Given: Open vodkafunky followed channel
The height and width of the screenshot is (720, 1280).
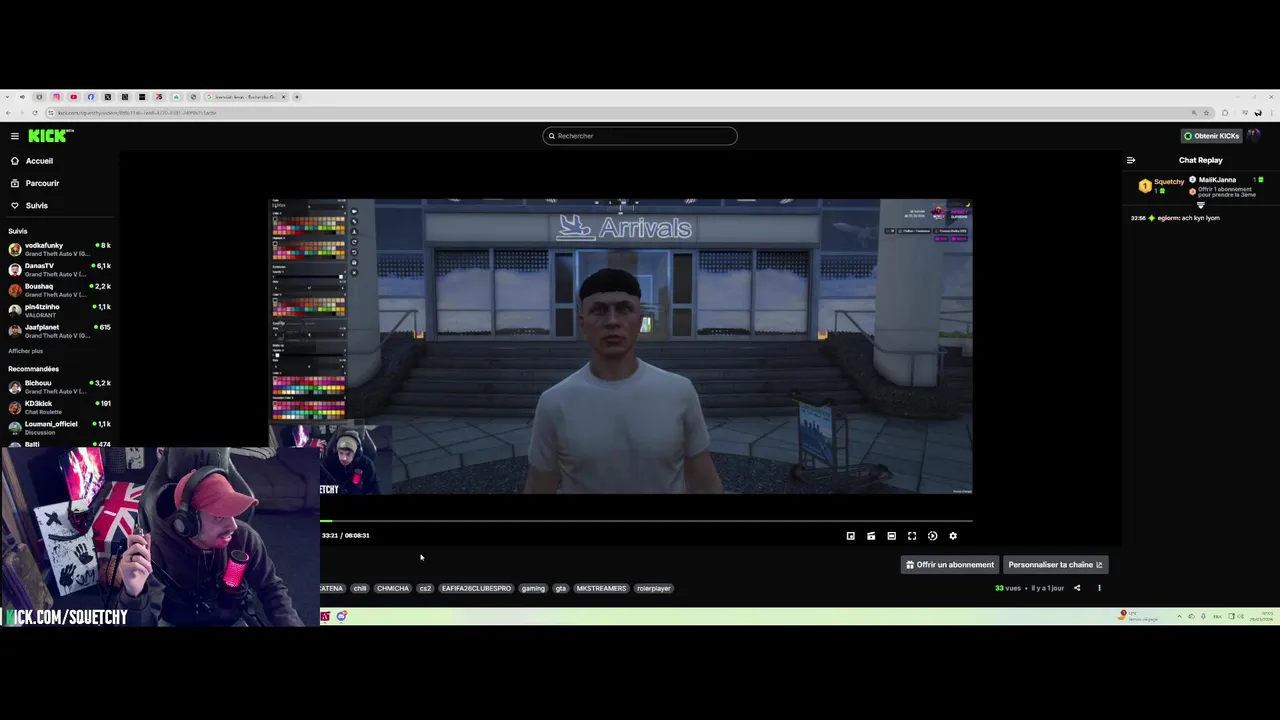Looking at the screenshot, I should pyautogui.click(x=60, y=249).
